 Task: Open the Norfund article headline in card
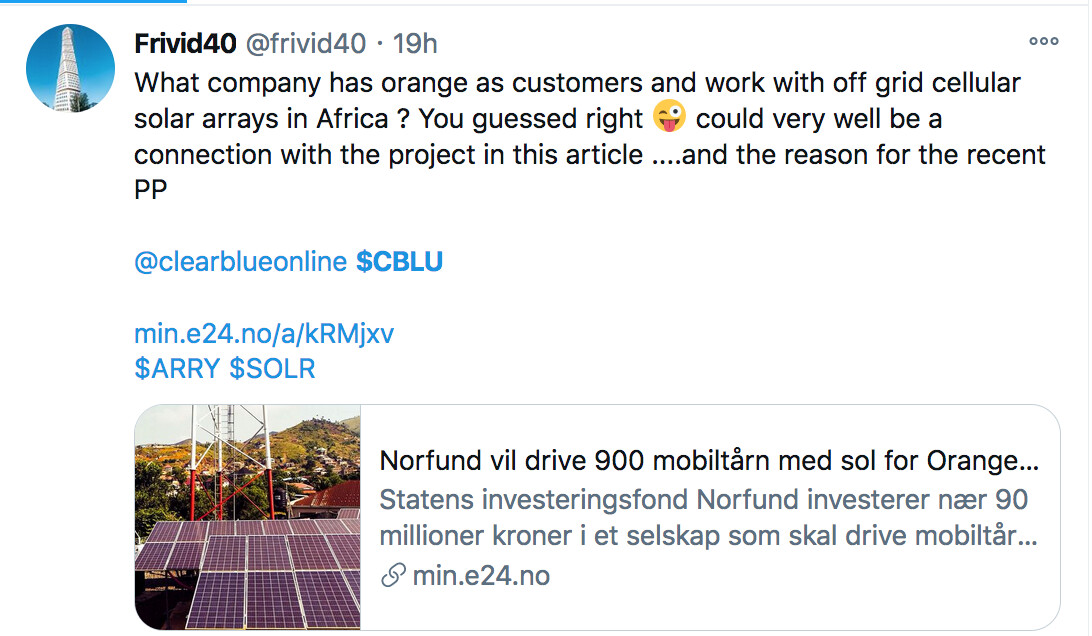pos(709,461)
